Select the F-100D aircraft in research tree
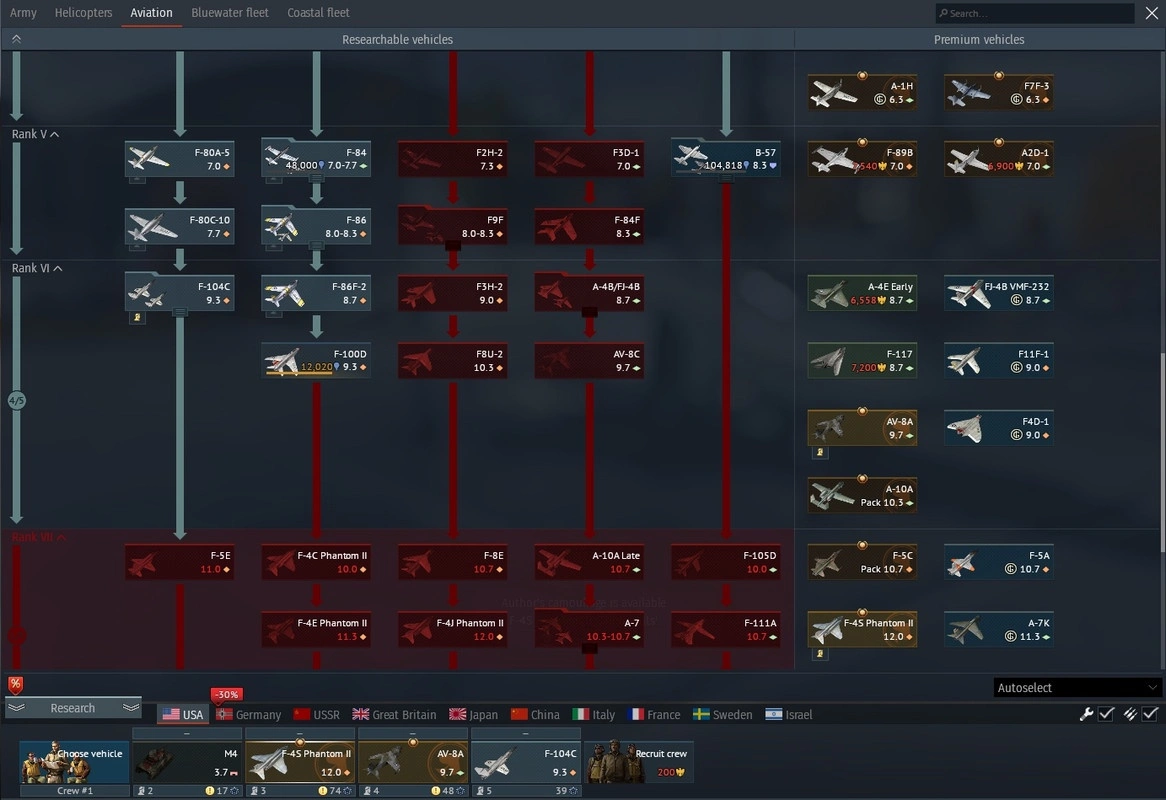 316,360
